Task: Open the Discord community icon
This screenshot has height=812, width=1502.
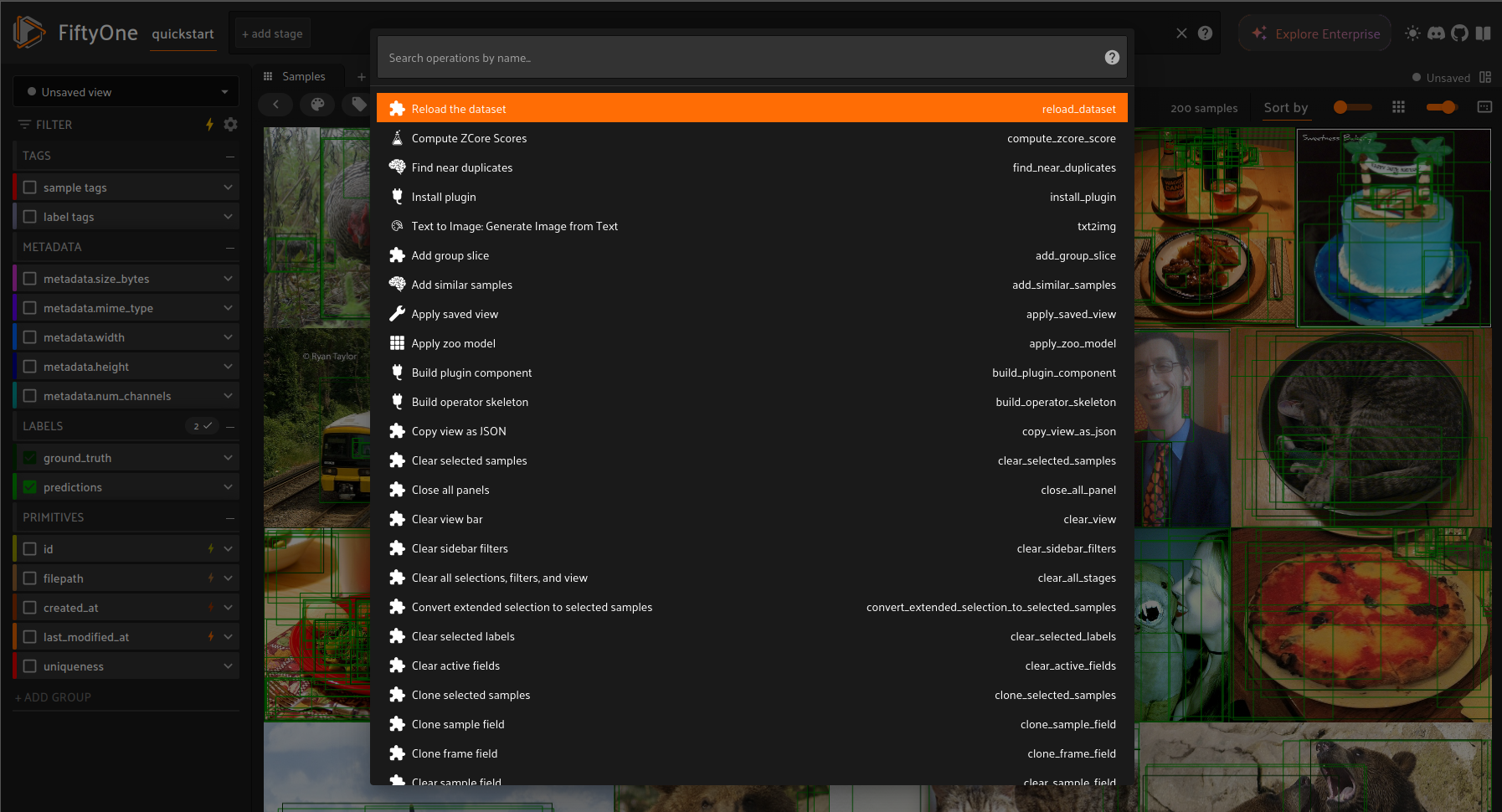Action: click(1436, 33)
